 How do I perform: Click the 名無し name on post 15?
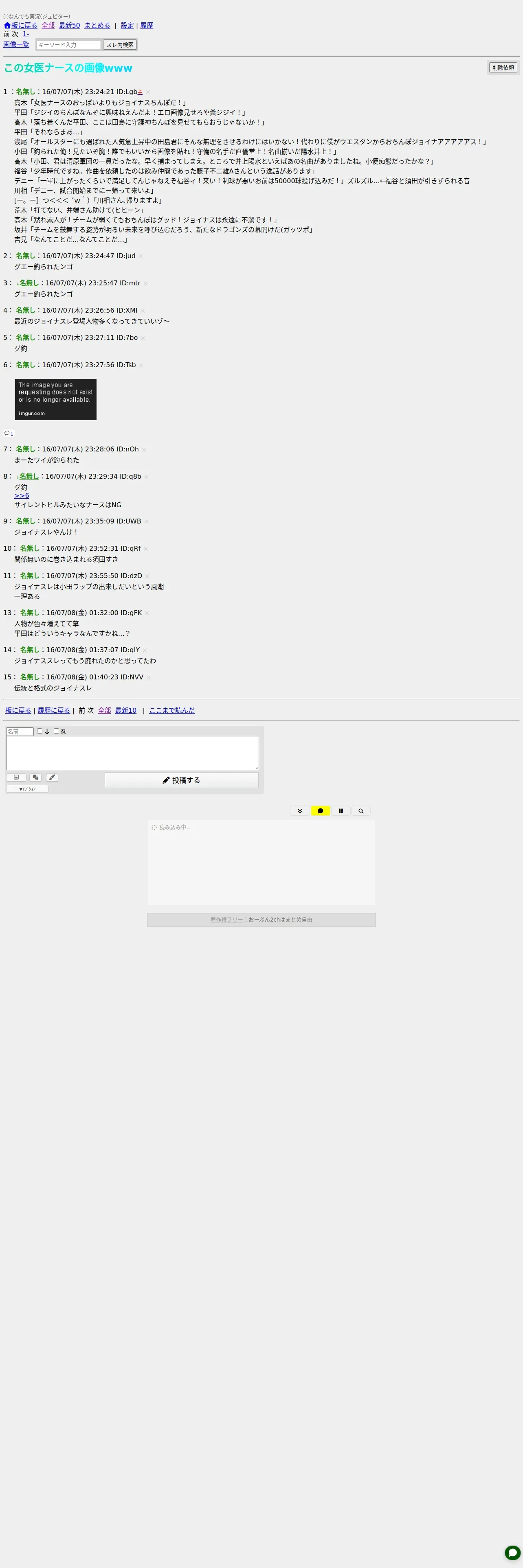(x=30, y=677)
